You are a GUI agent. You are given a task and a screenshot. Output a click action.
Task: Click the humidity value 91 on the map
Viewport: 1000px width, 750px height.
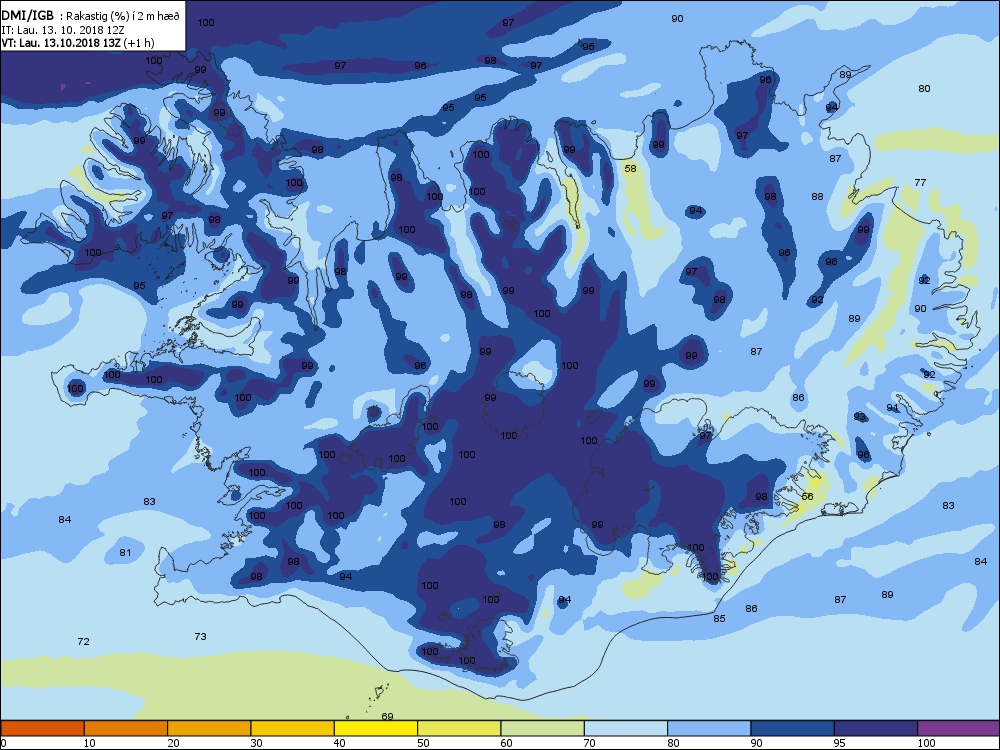[x=892, y=408]
